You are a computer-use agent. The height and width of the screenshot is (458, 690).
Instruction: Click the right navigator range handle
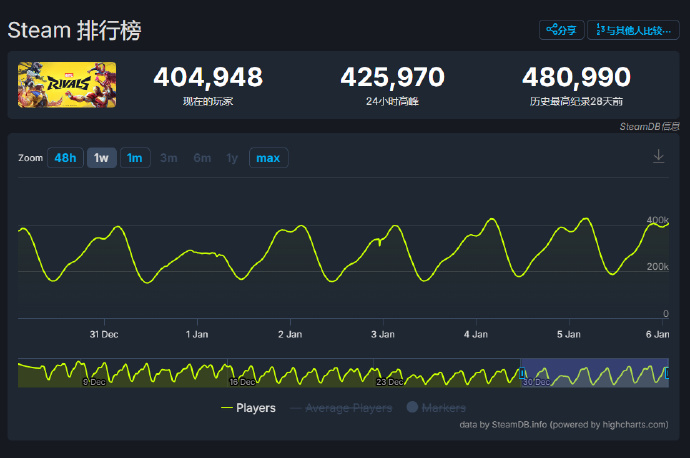point(667,373)
